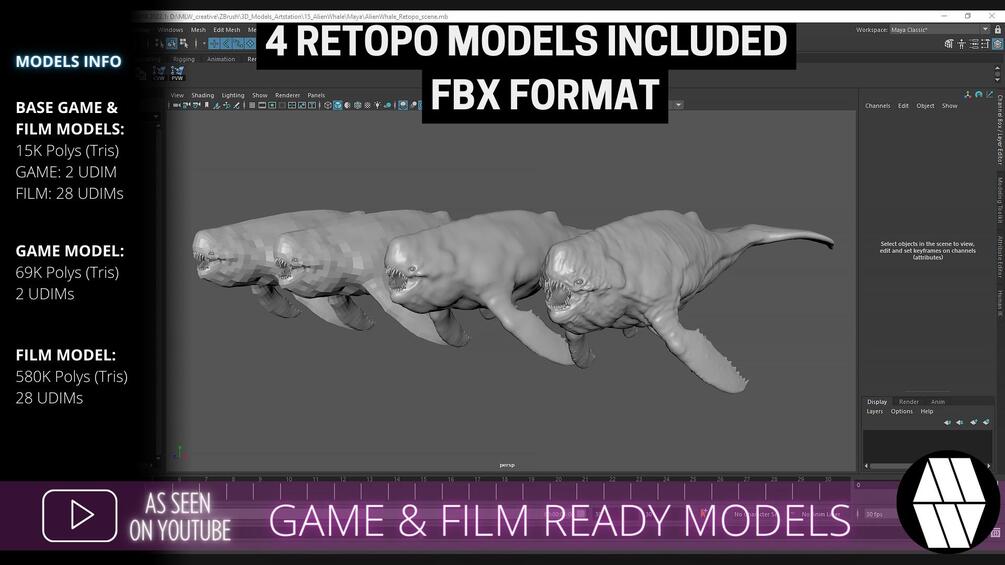Open the Workspace Maya Classic dropdown
This screenshot has height=565, width=1005.
(x=938, y=29)
